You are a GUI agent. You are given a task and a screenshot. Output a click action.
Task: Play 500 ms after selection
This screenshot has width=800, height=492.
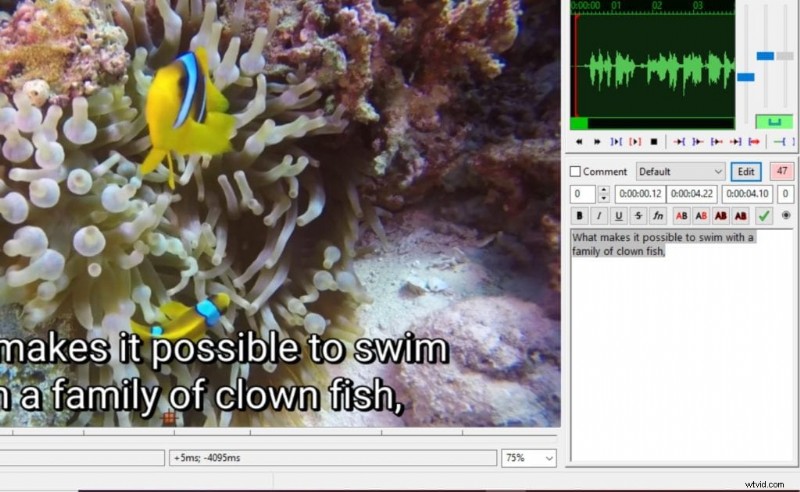(697, 142)
